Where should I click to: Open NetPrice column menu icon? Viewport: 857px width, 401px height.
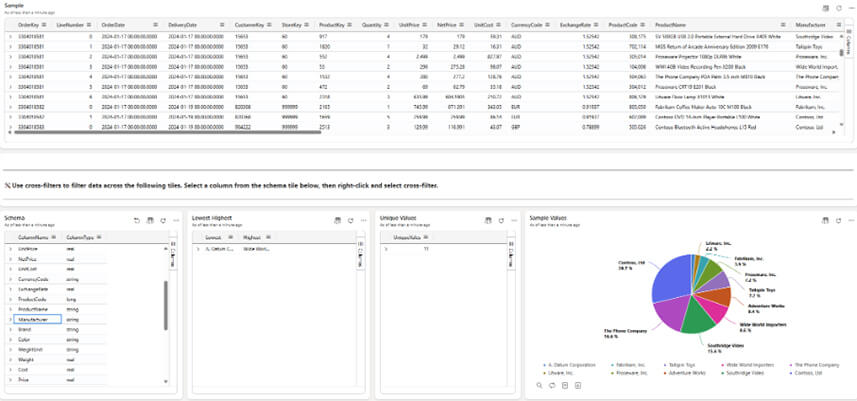pyautogui.click(x=461, y=25)
